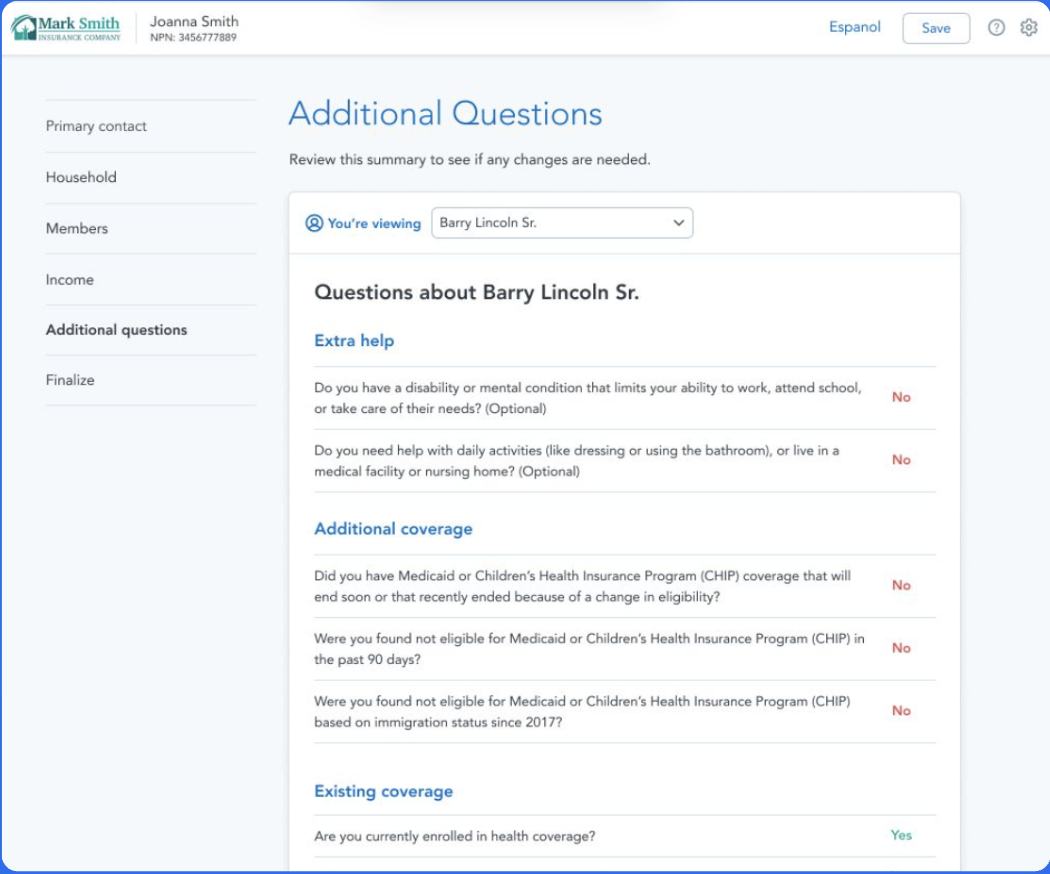Click the Mark Smith Insurance logo
The image size is (1050, 874).
pyautogui.click(x=66, y=28)
